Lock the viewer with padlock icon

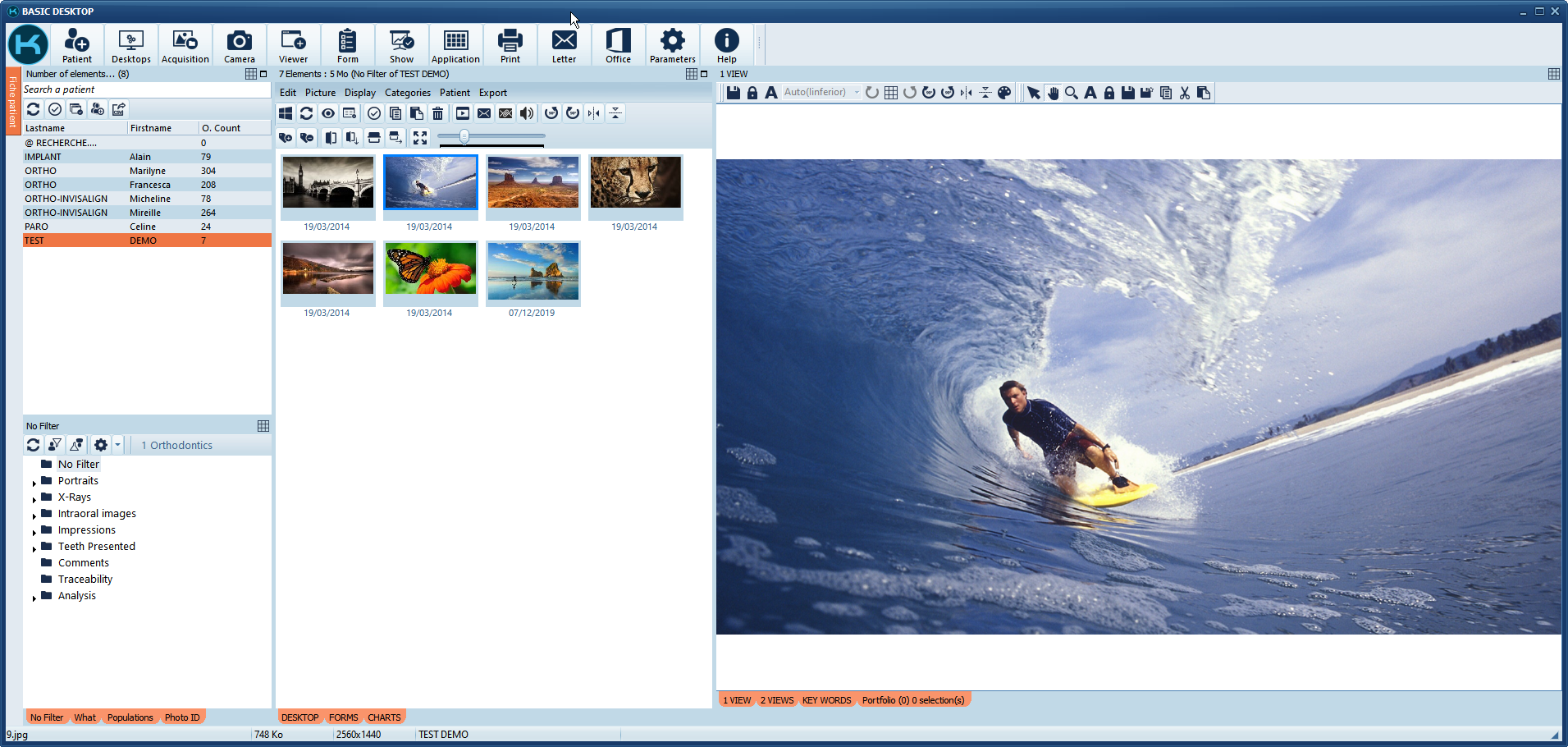coord(752,93)
